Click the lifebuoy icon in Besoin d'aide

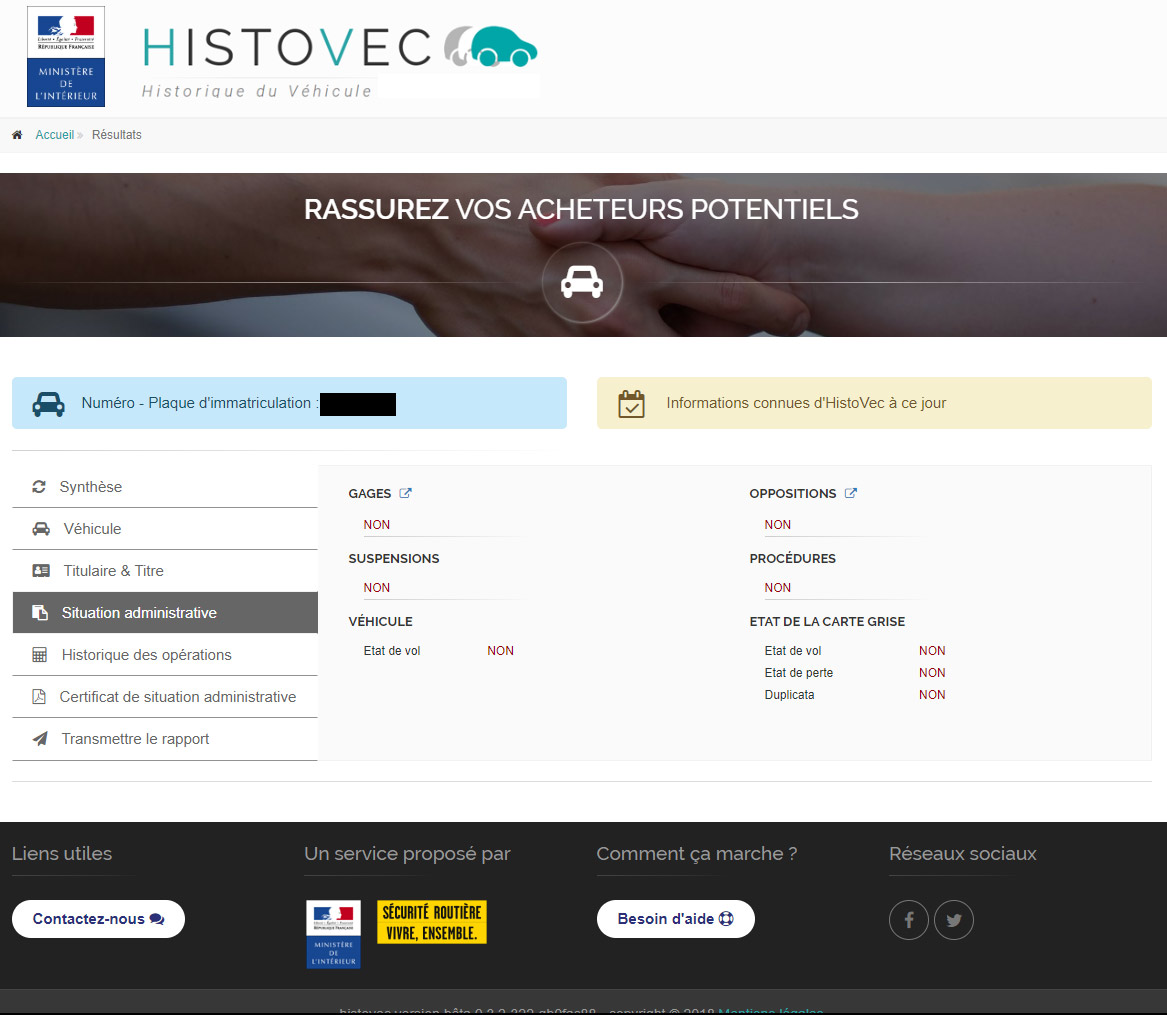click(x=726, y=919)
